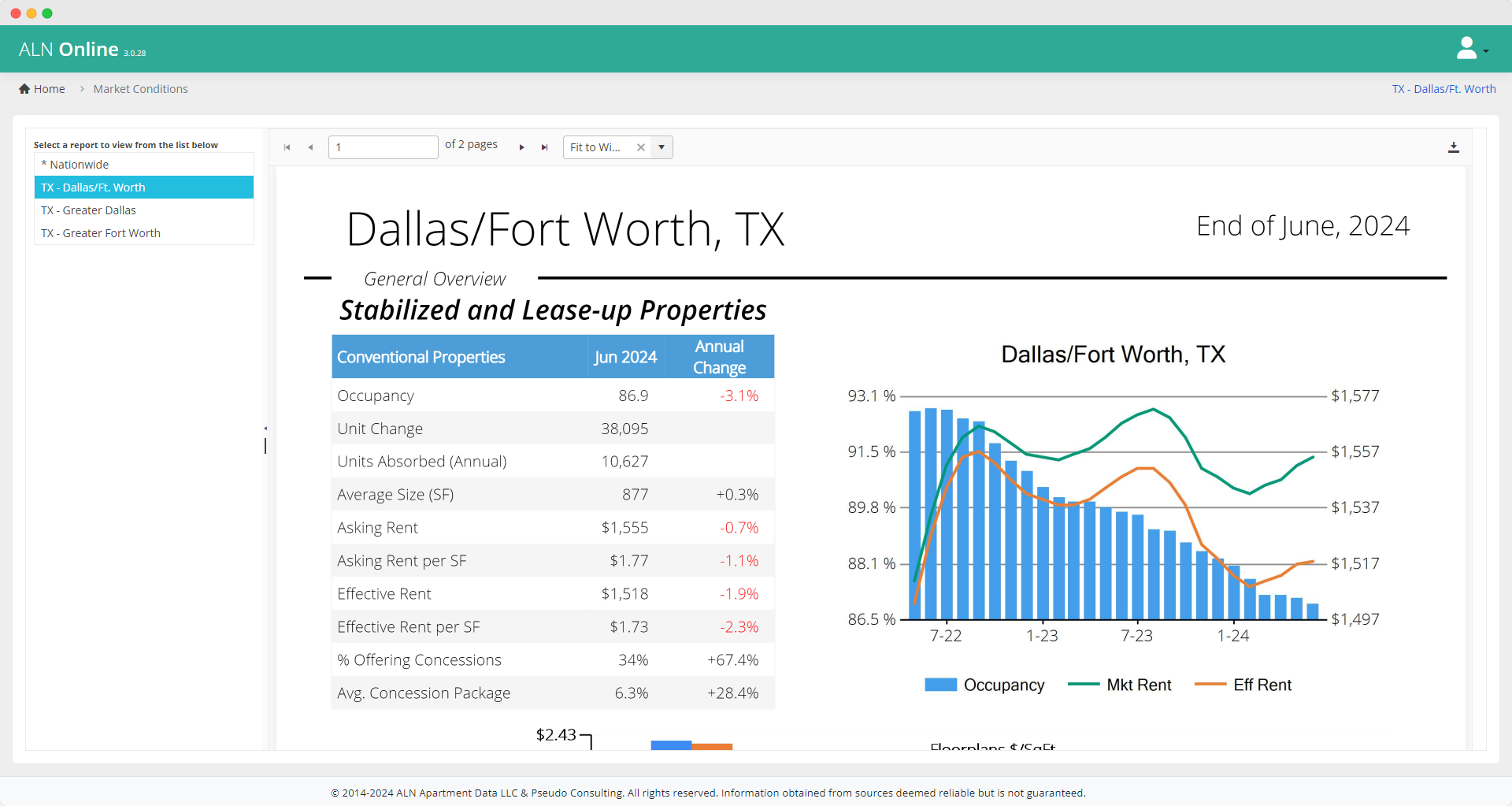This screenshot has width=1512, height=806.
Task: Download the report
Action: tap(1454, 147)
